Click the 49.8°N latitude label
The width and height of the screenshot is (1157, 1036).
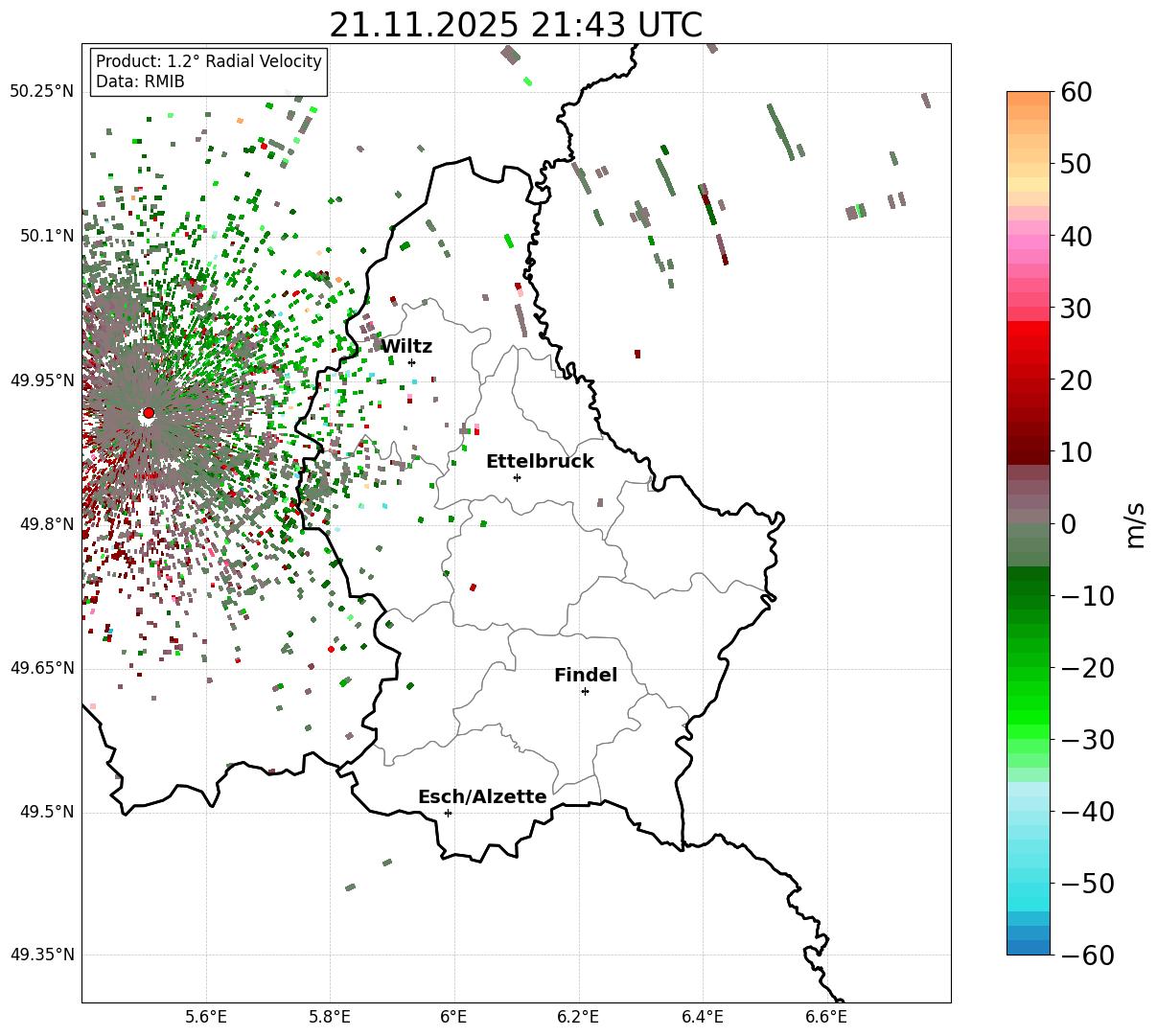click(46, 524)
